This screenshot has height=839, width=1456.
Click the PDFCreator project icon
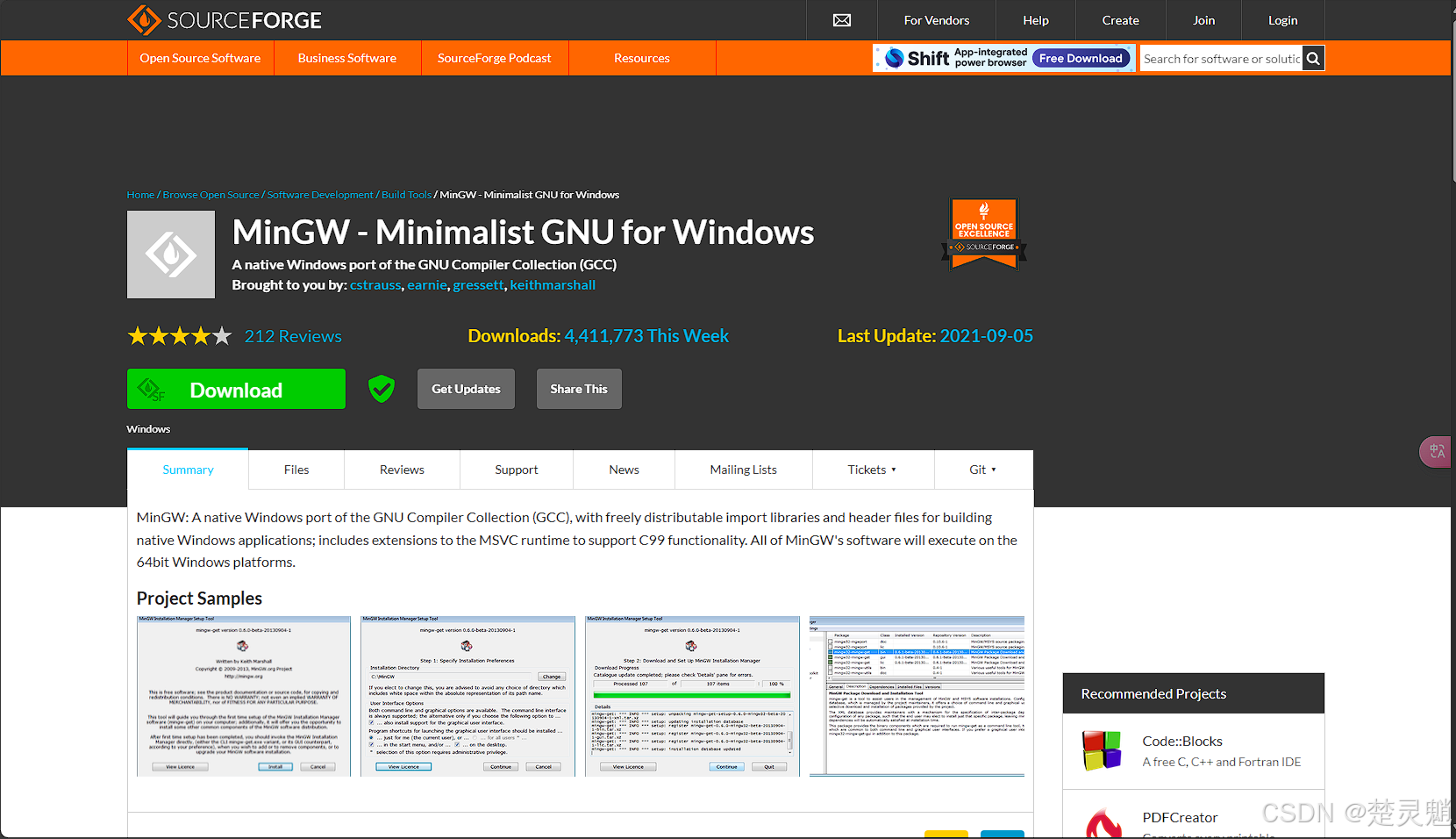click(1103, 823)
